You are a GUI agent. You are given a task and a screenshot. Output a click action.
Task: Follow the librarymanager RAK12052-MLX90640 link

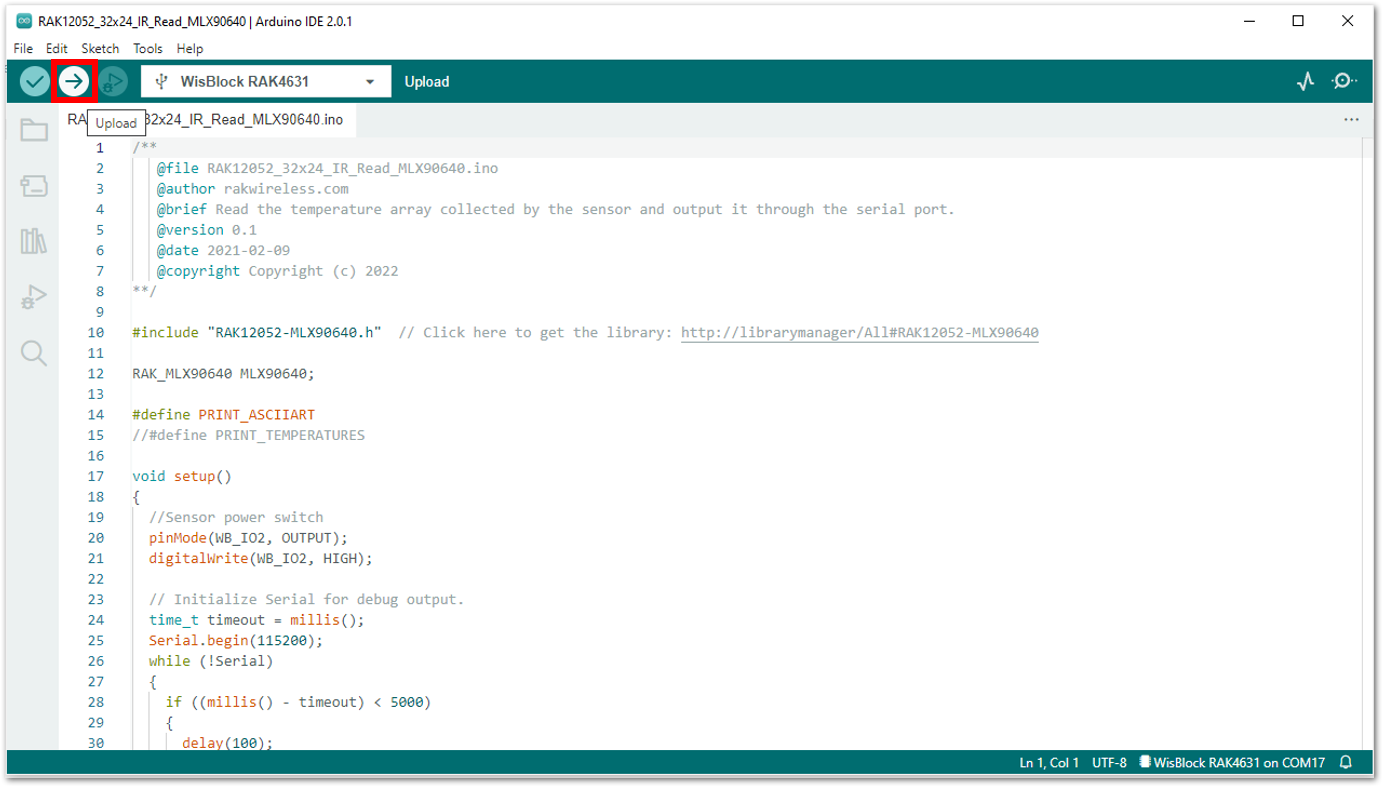(x=860, y=332)
